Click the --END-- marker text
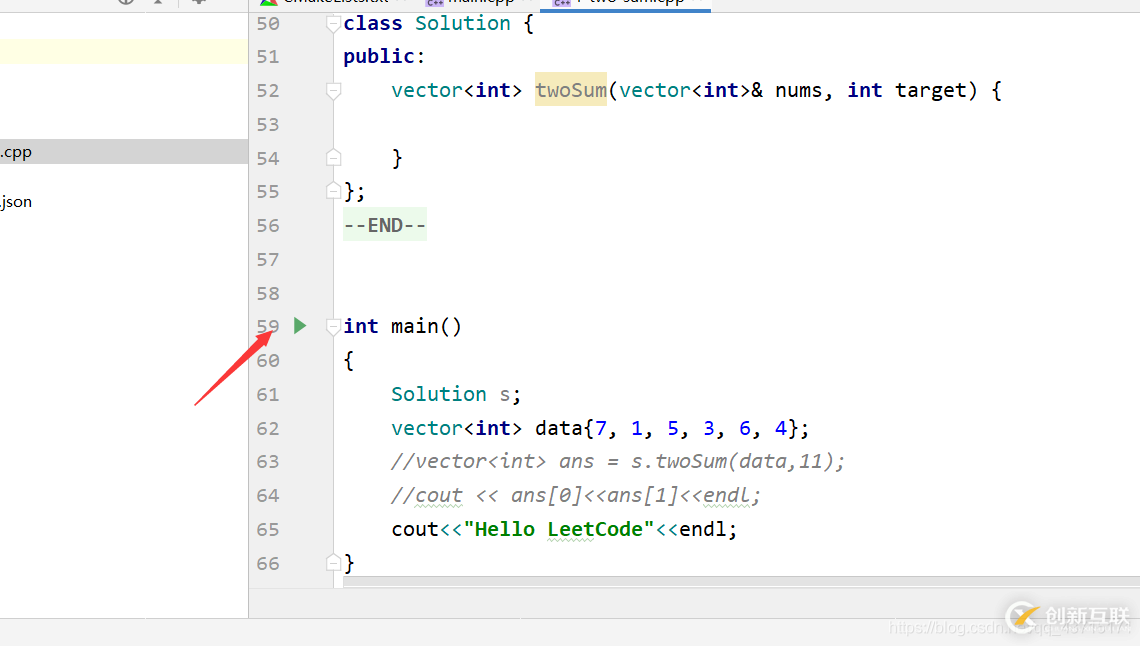The height and width of the screenshot is (646, 1140). (x=385, y=225)
